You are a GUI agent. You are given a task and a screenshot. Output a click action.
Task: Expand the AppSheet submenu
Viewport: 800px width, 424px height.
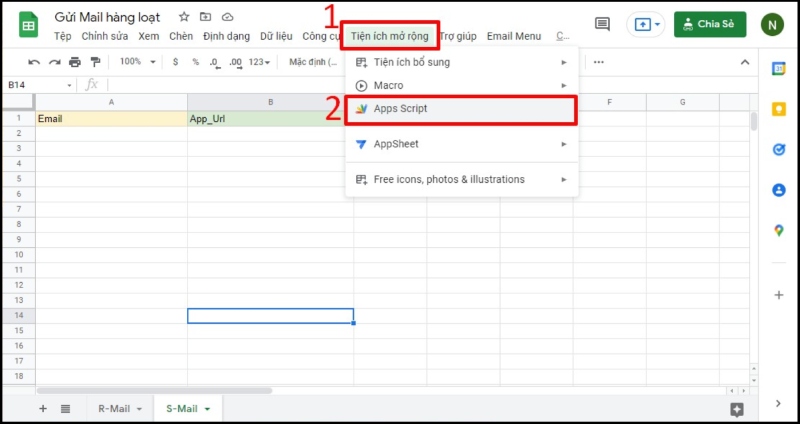click(462, 144)
